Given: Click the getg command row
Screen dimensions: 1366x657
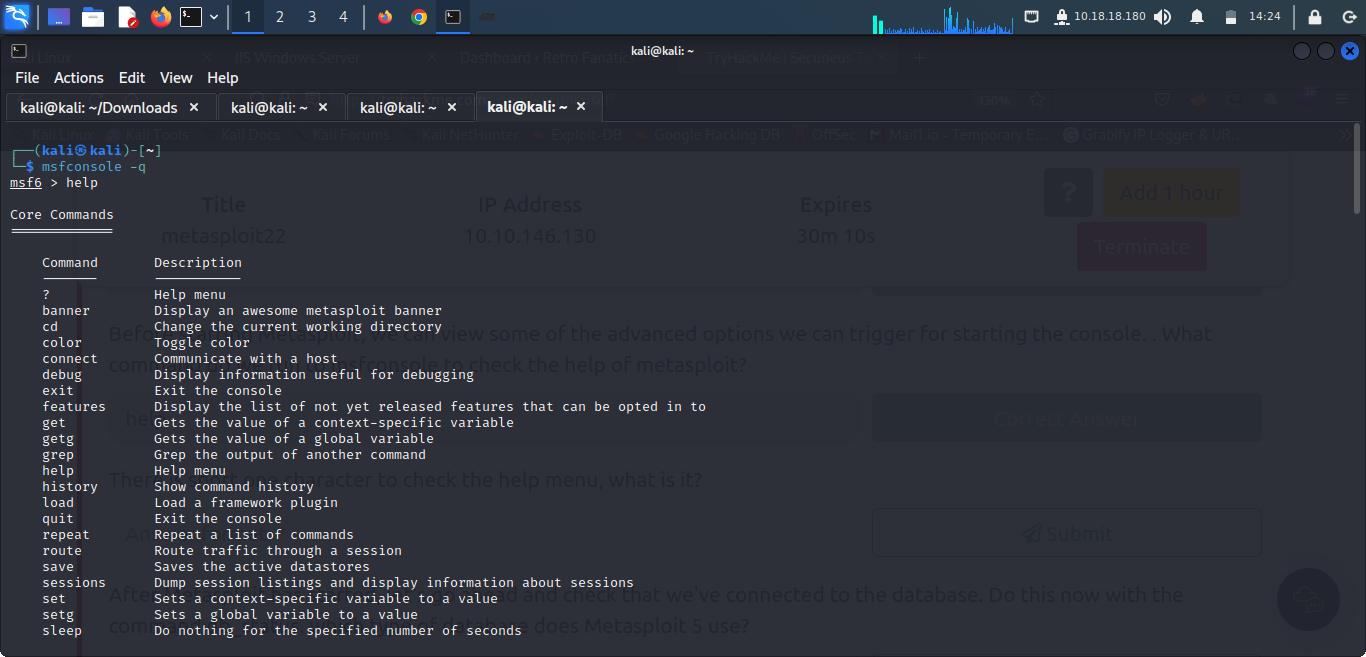Looking at the screenshot, I should pos(238,439).
